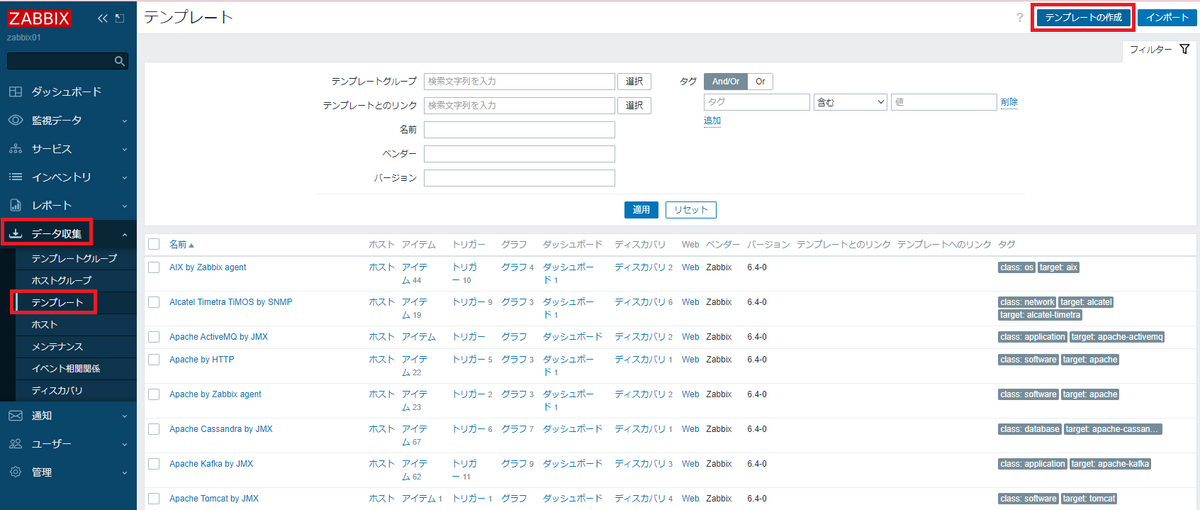Select メンテナンス from the sidebar submenu

point(57,346)
